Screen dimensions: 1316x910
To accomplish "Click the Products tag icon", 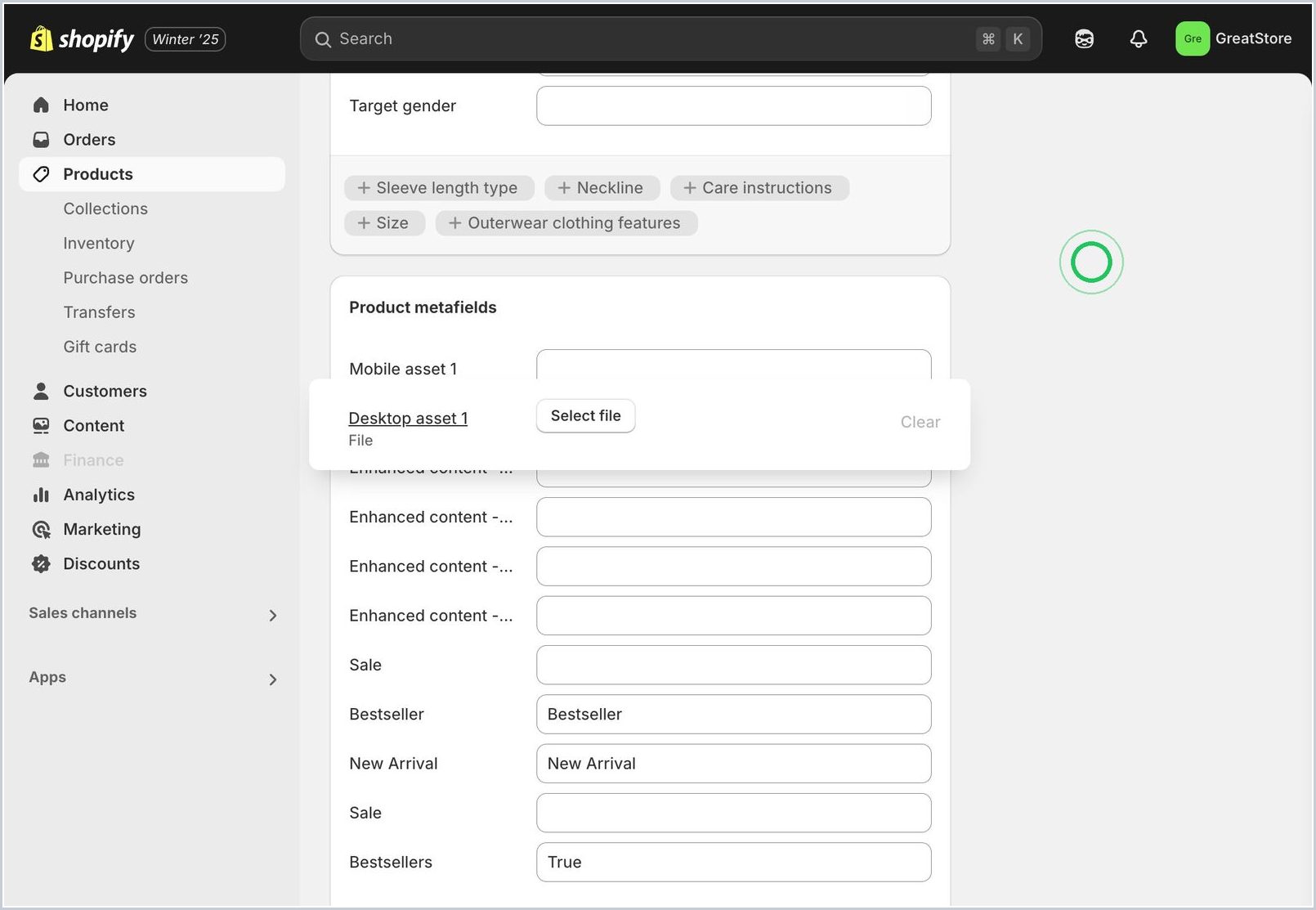I will tap(41, 174).
